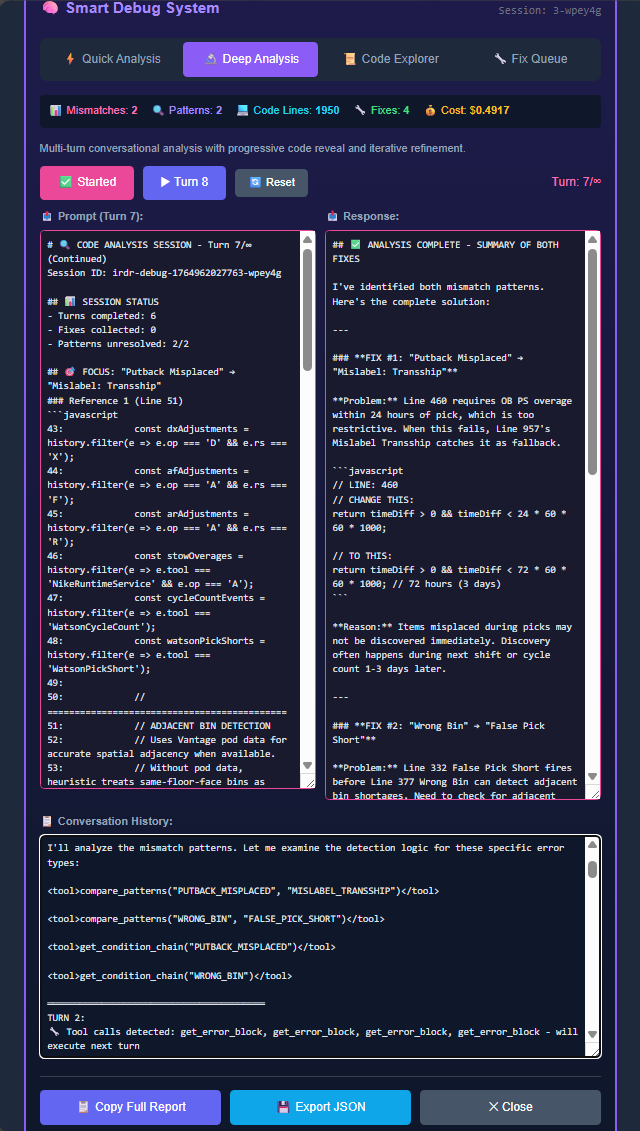
Task: Click the Turn: 7/∞ counter
Action: click(576, 182)
